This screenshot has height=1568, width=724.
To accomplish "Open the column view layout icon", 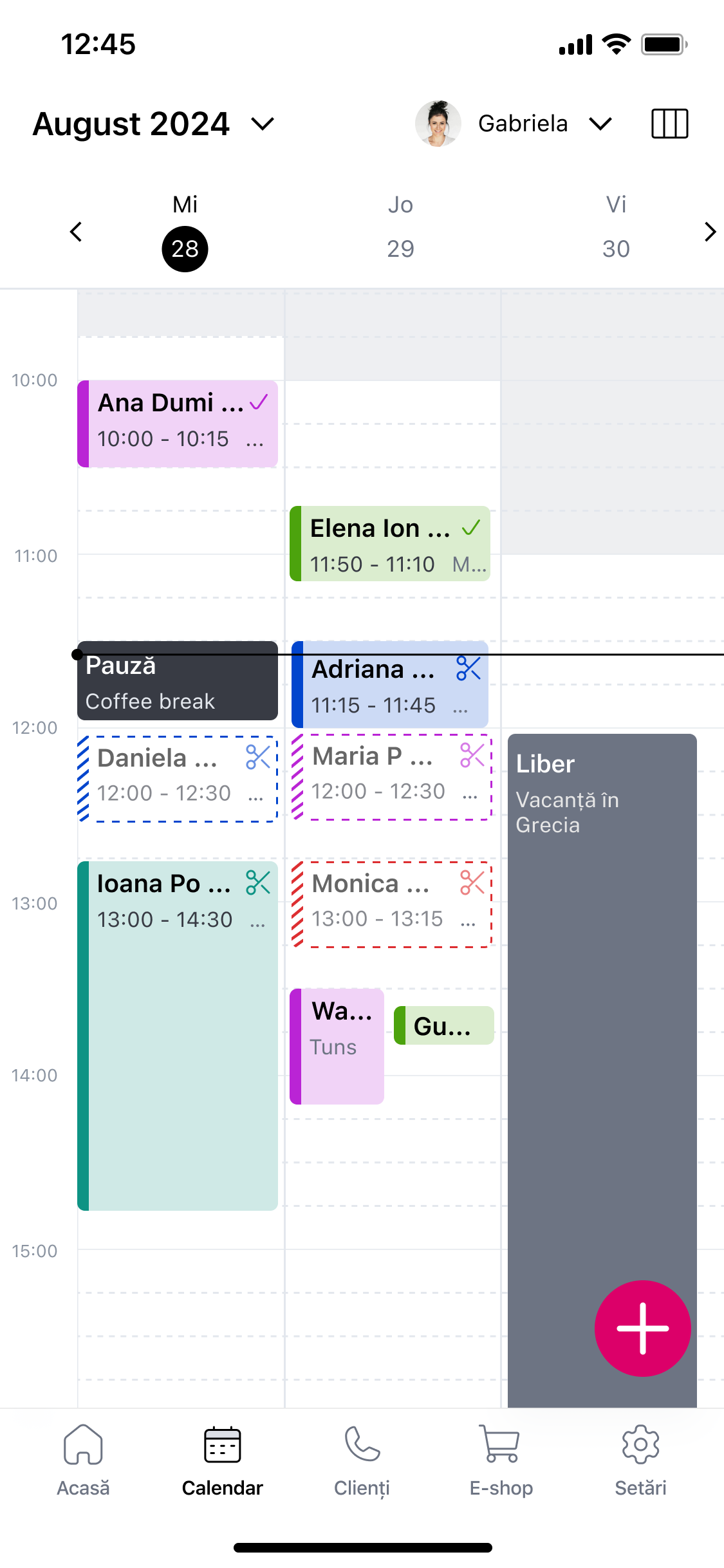I will [669, 124].
